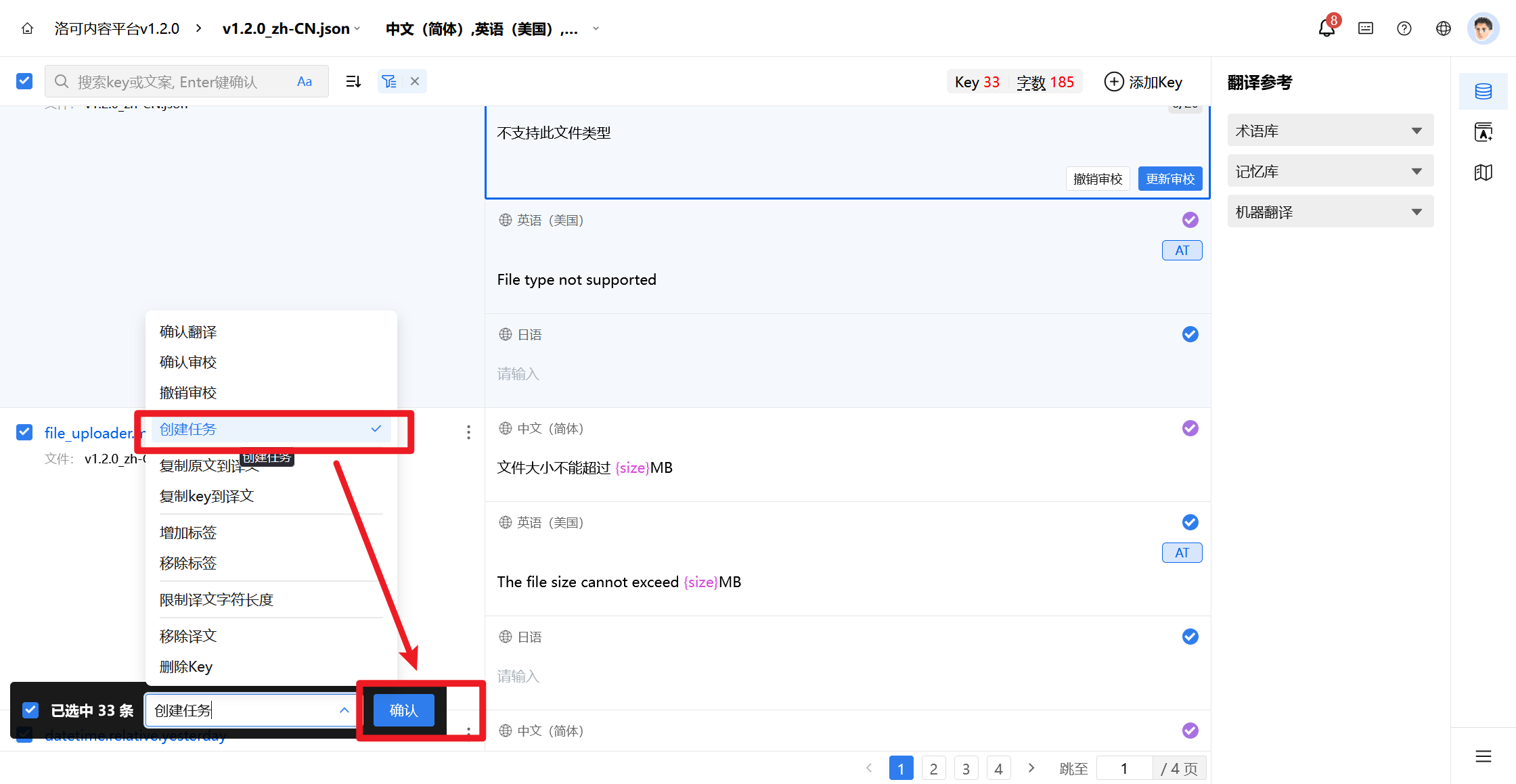Open the v1.2.0_zh-CN.json file dropdown
1516x784 pixels.
291,28
